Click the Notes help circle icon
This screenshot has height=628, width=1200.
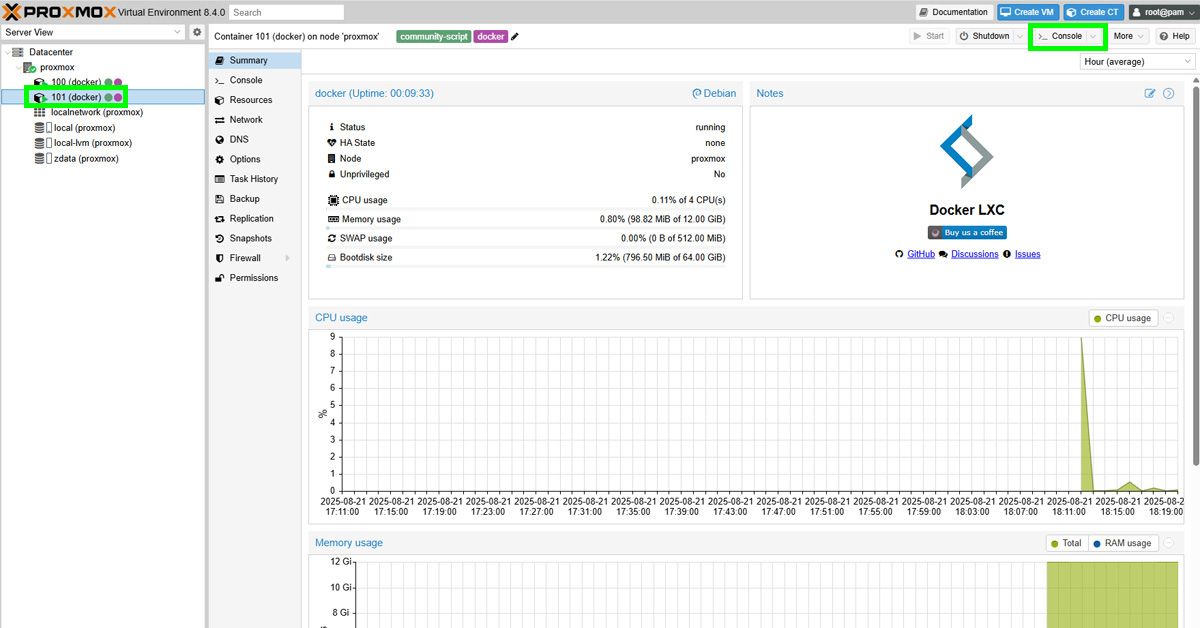[1168, 93]
